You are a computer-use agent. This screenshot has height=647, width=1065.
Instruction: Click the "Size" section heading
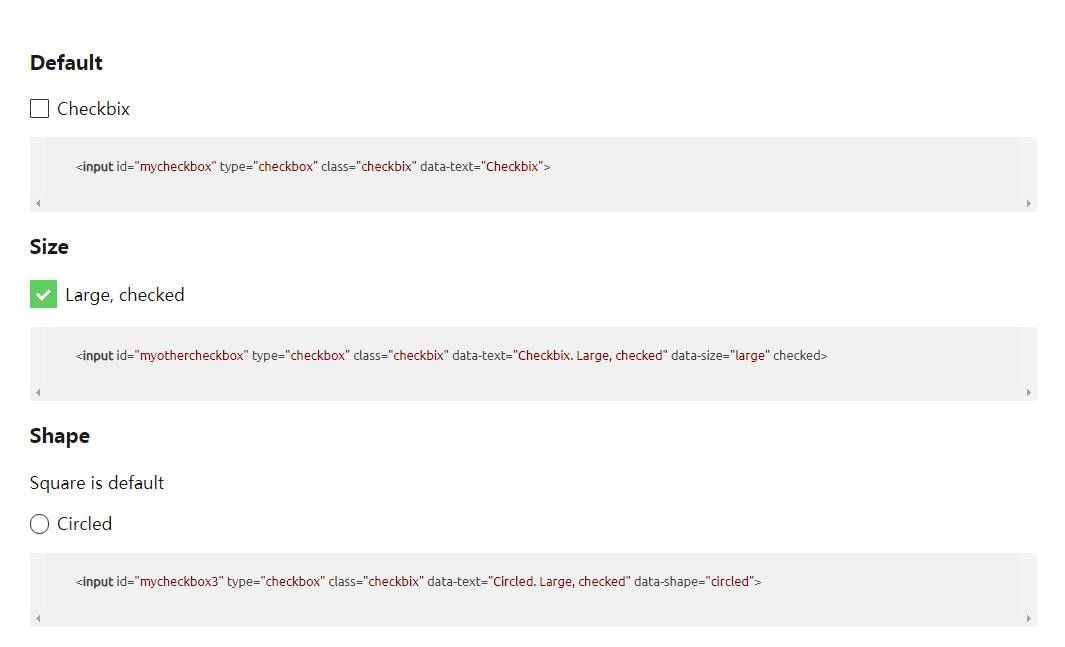point(49,247)
